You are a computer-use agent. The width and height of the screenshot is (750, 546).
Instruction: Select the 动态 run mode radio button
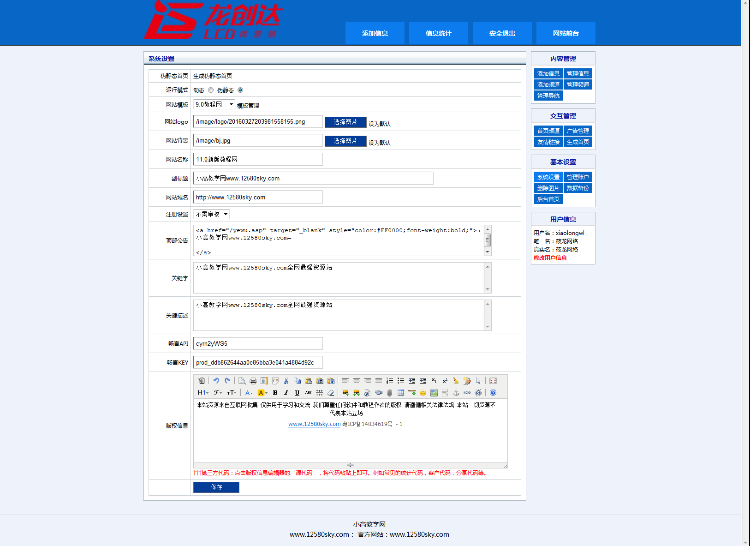coord(212,90)
